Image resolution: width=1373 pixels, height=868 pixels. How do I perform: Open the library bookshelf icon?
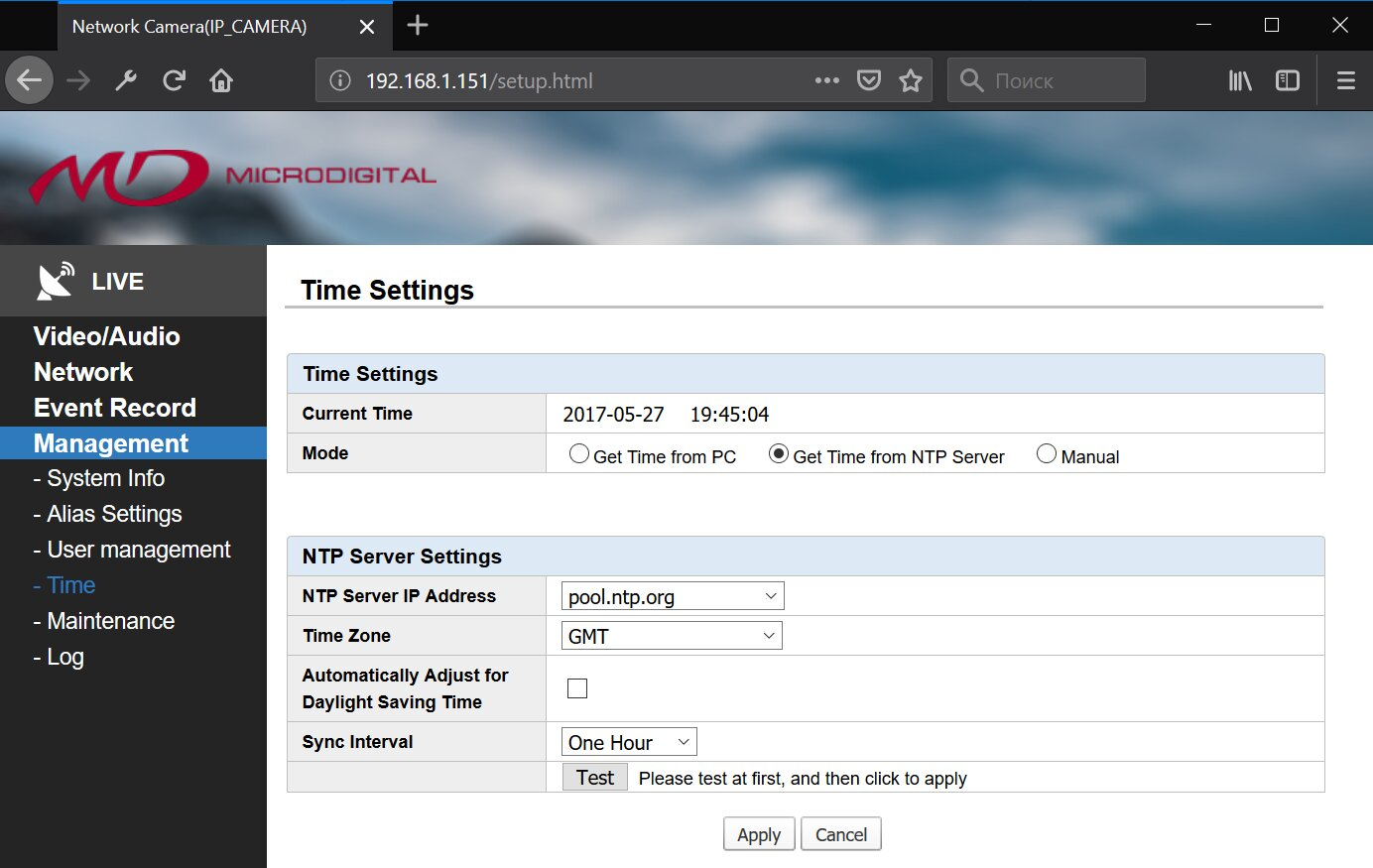click(1240, 80)
